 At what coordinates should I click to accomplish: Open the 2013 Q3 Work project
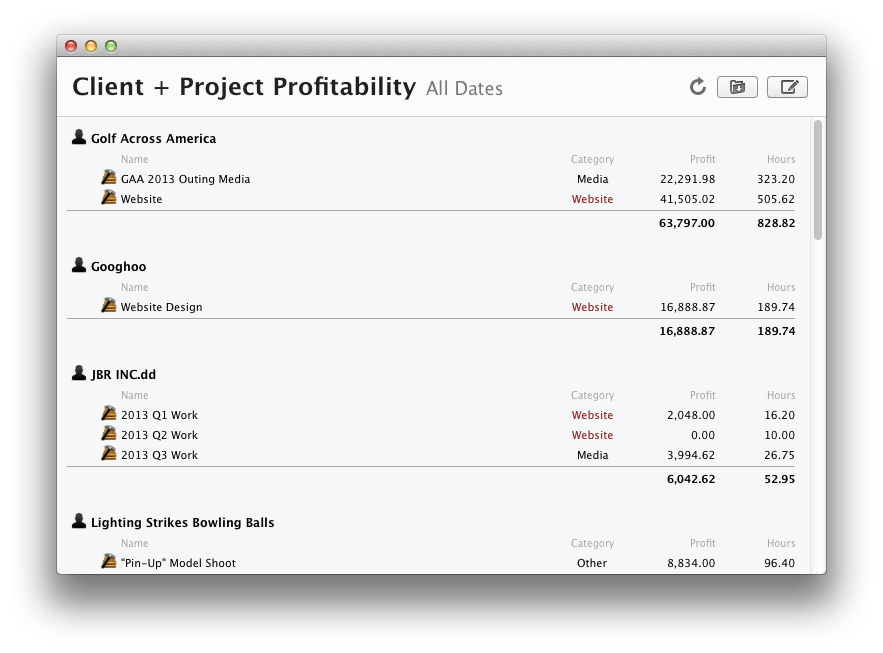coord(159,455)
